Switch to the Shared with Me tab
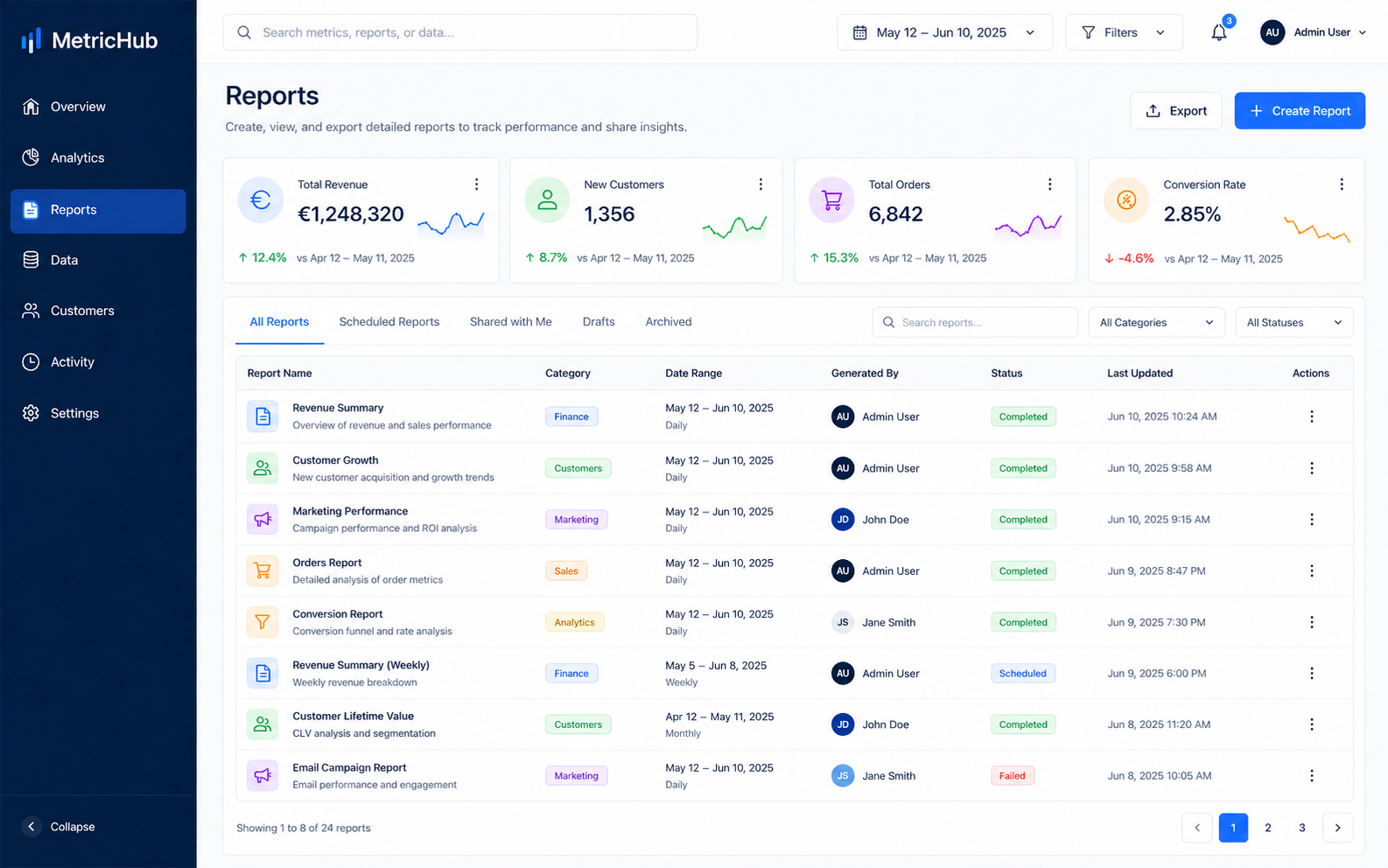 coord(511,322)
